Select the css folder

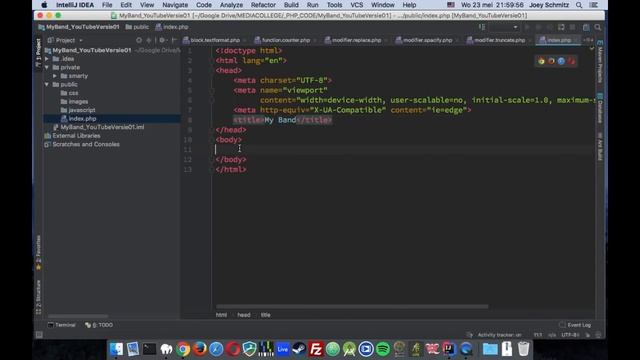(x=70, y=93)
